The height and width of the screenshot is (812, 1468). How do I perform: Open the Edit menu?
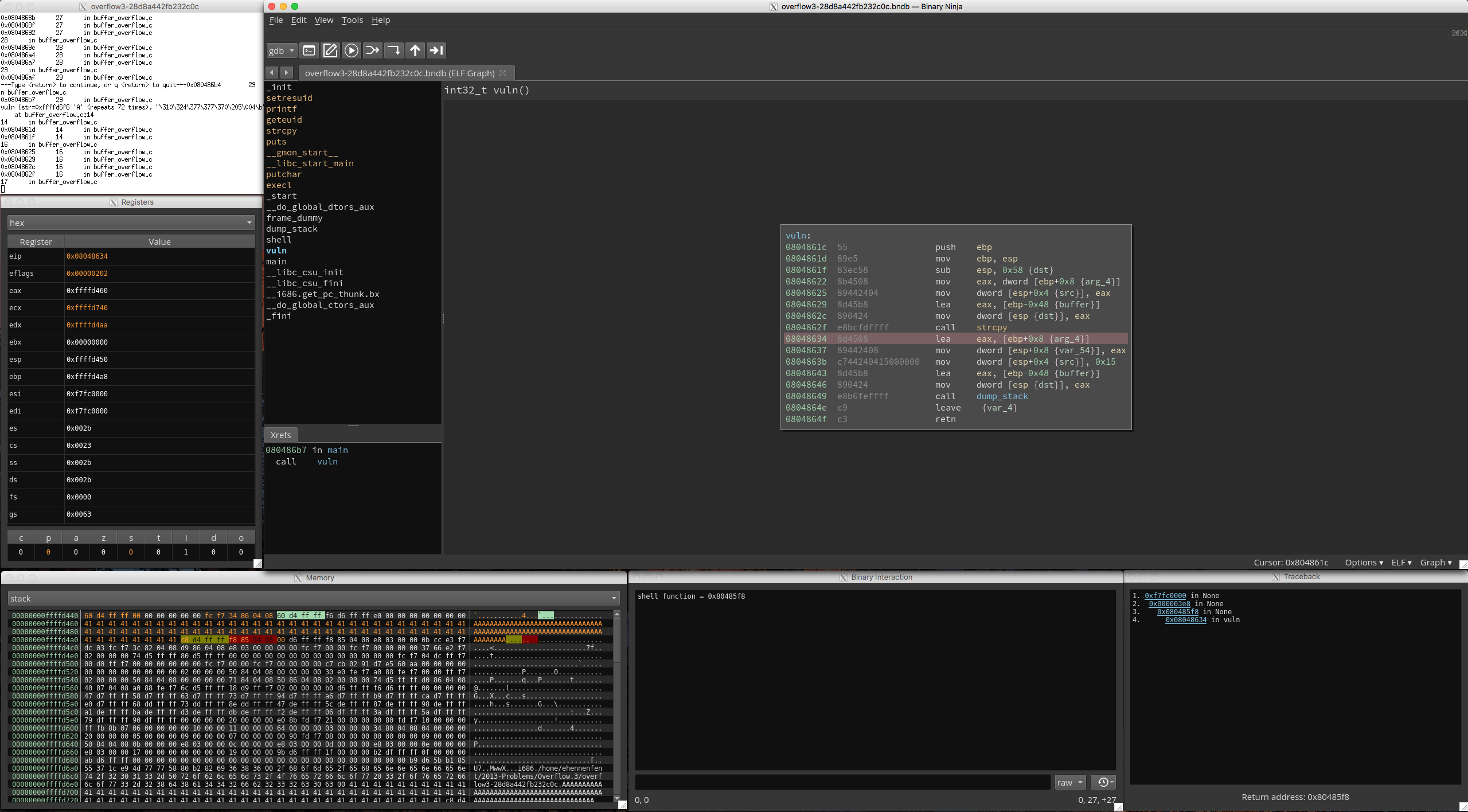pyautogui.click(x=299, y=20)
